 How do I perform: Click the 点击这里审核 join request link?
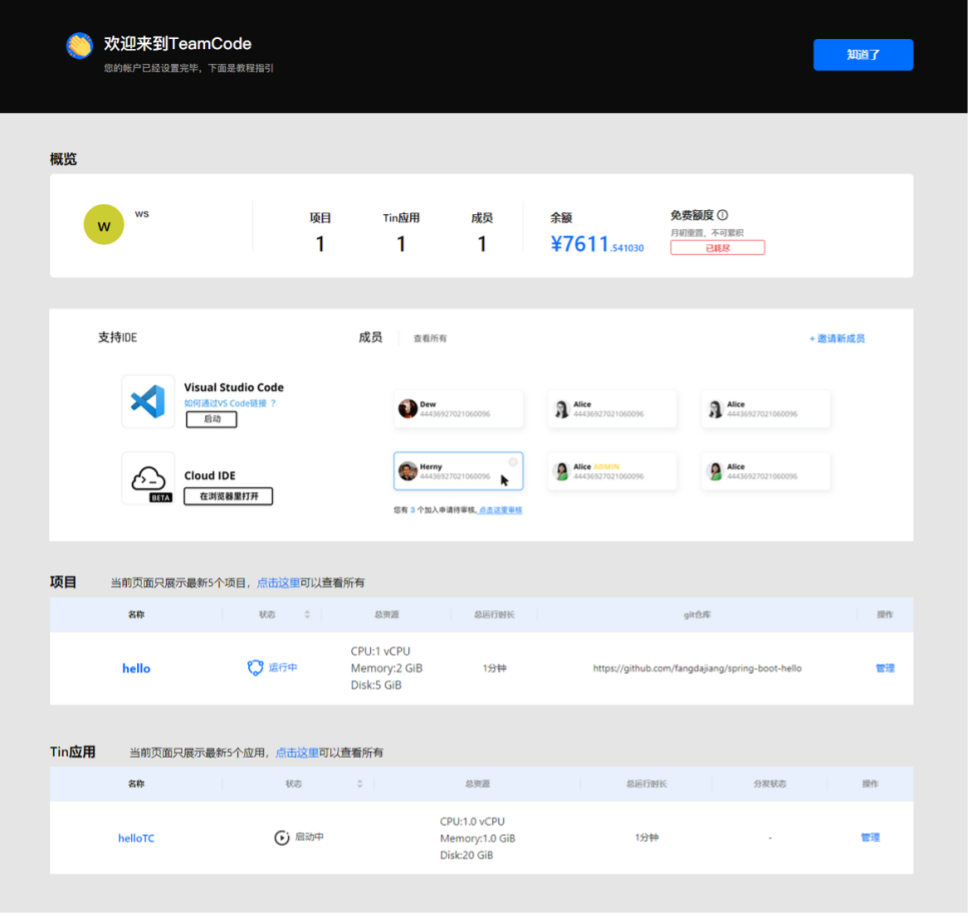pos(502,511)
